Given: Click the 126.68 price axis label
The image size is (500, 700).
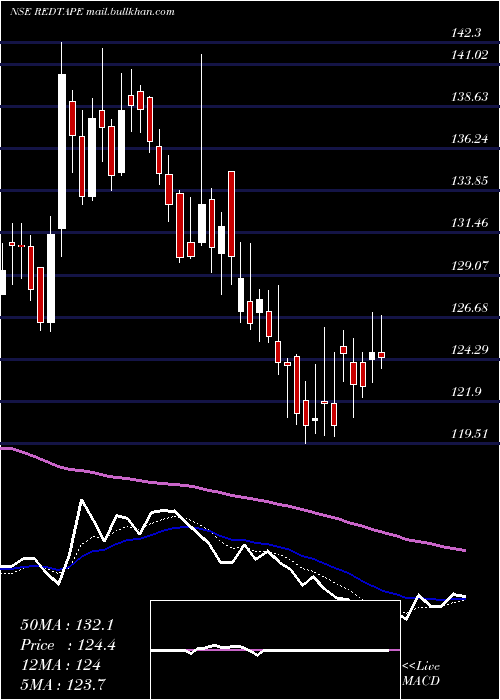Looking at the screenshot, I should pos(471,308).
